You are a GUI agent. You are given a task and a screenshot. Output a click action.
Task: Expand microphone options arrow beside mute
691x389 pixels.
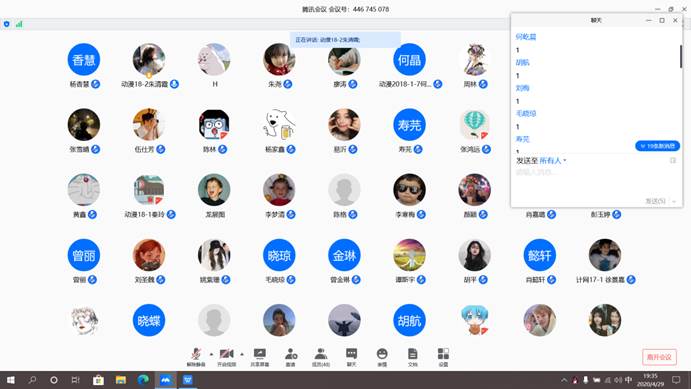point(211,354)
